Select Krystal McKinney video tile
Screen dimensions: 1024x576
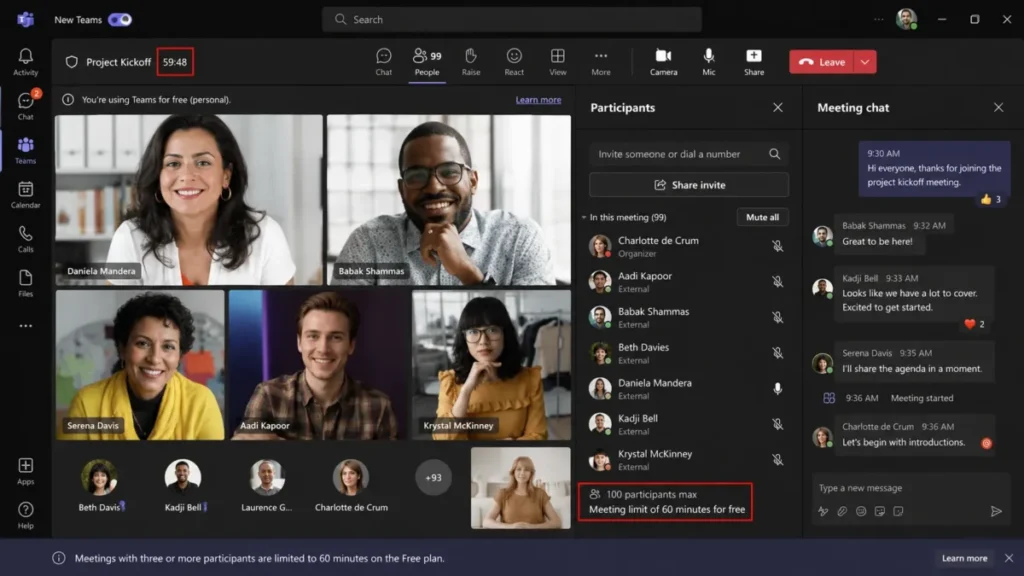(491, 365)
